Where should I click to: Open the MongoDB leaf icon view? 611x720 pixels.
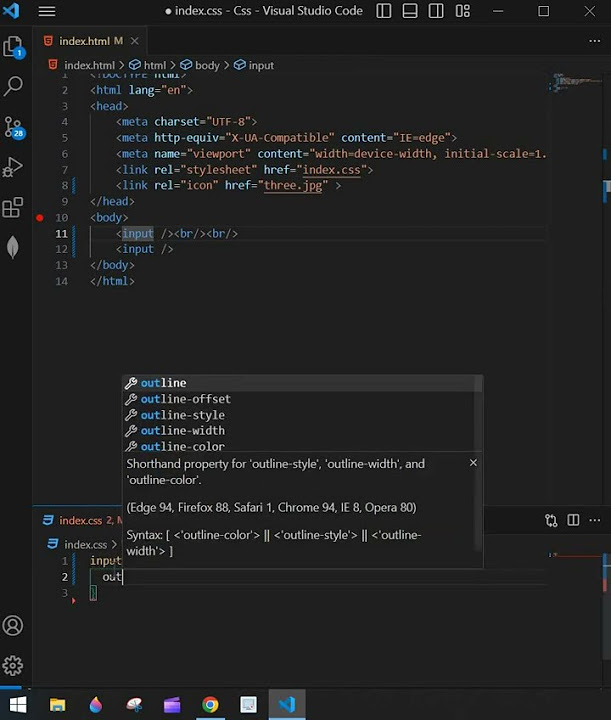[13, 247]
